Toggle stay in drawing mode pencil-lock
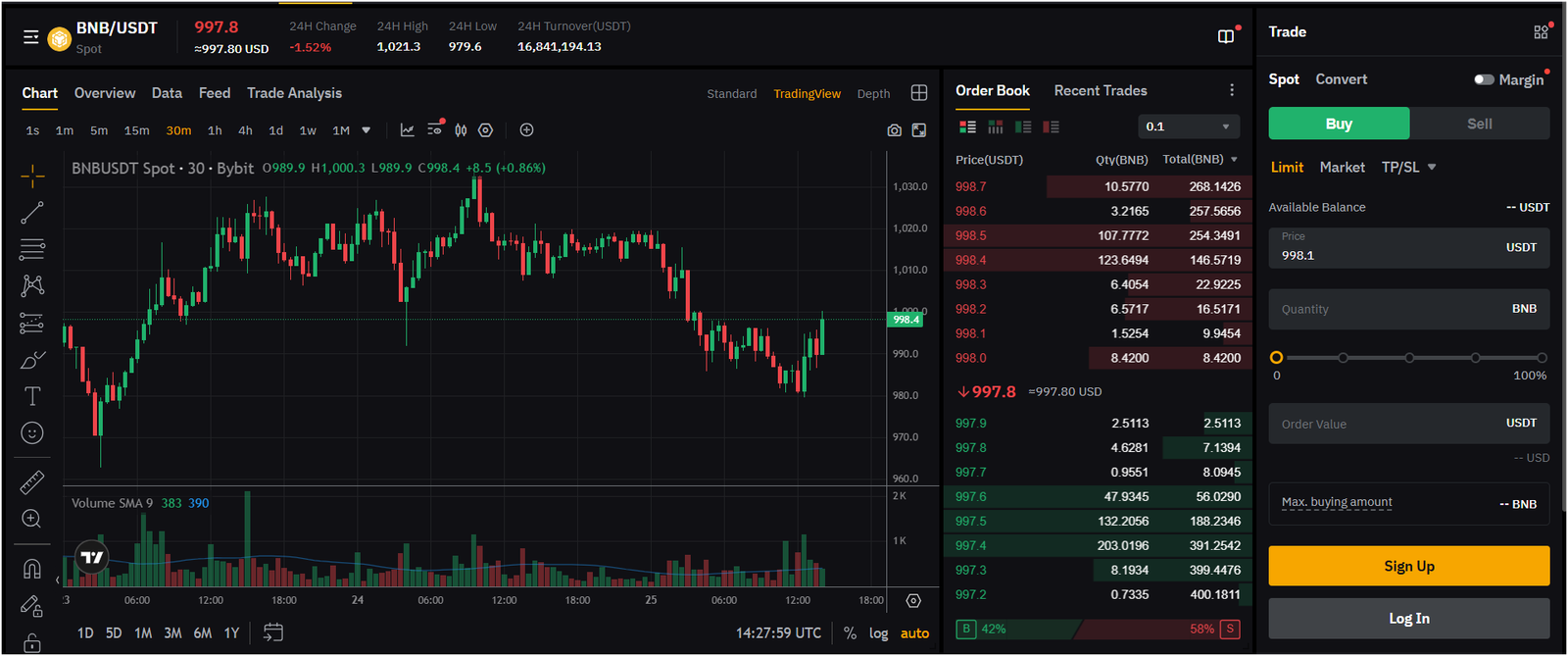This screenshot has width=1568, height=656. pos(32,607)
